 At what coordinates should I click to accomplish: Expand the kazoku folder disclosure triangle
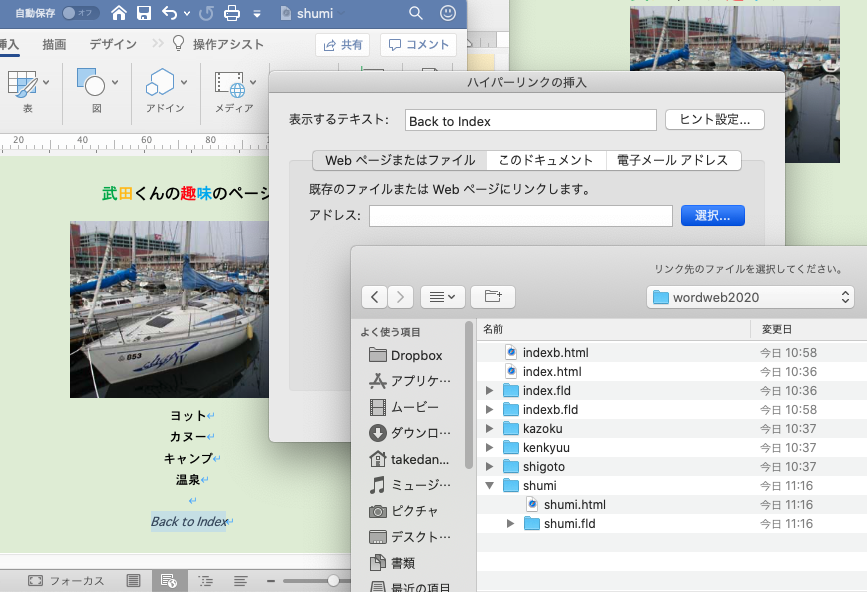tap(489, 429)
